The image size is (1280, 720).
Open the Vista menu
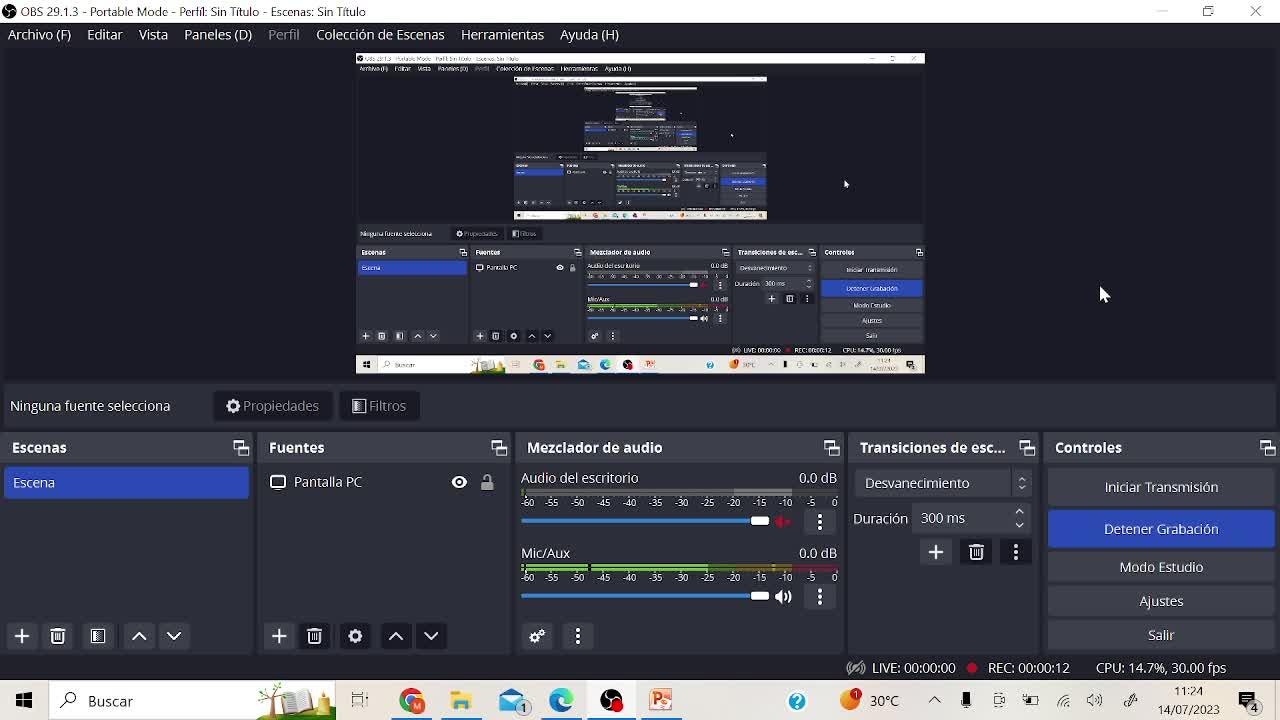[x=153, y=34]
